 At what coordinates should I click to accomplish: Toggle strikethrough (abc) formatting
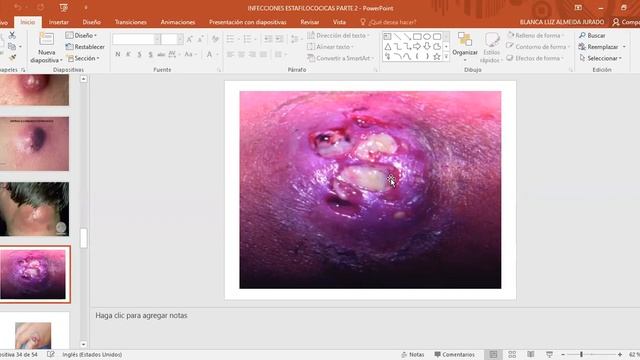161,54
